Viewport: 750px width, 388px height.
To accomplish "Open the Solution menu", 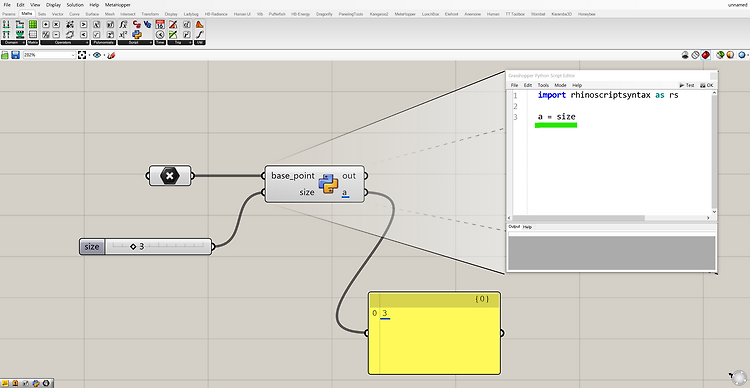I will pyautogui.click(x=75, y=5).
